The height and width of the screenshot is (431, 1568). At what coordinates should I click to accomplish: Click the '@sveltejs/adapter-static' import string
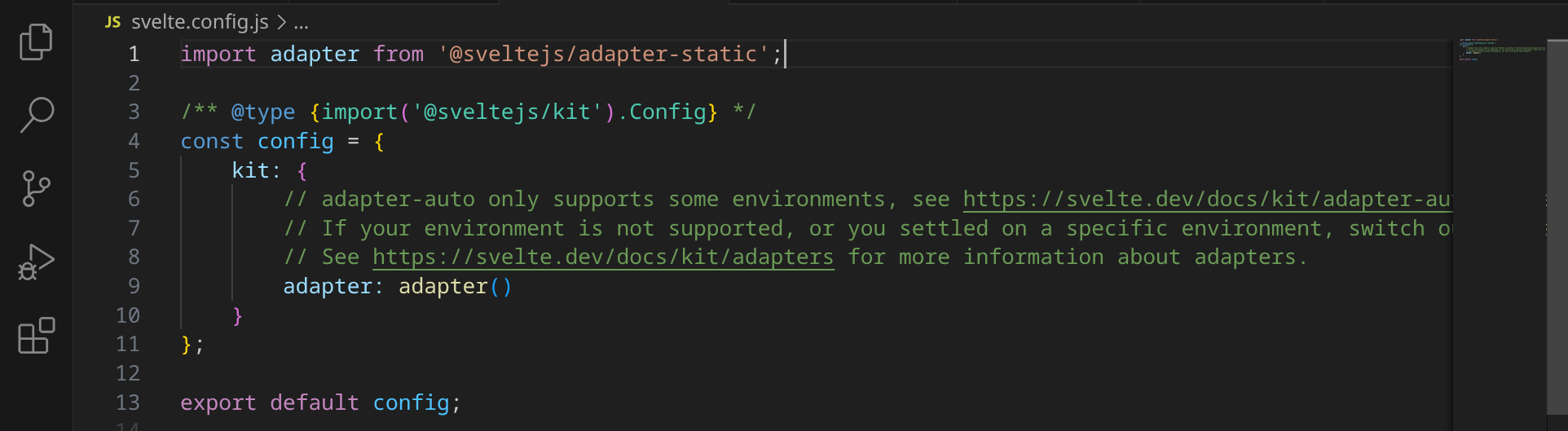603,55
